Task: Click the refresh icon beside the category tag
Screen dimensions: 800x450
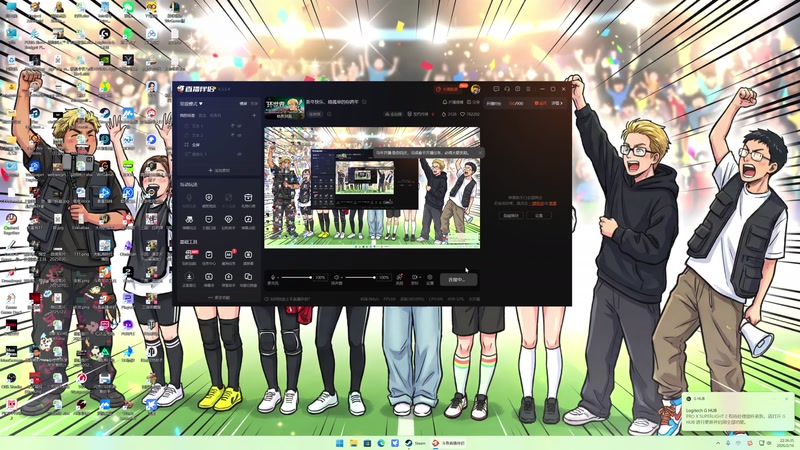Action: tap(329, 114)
